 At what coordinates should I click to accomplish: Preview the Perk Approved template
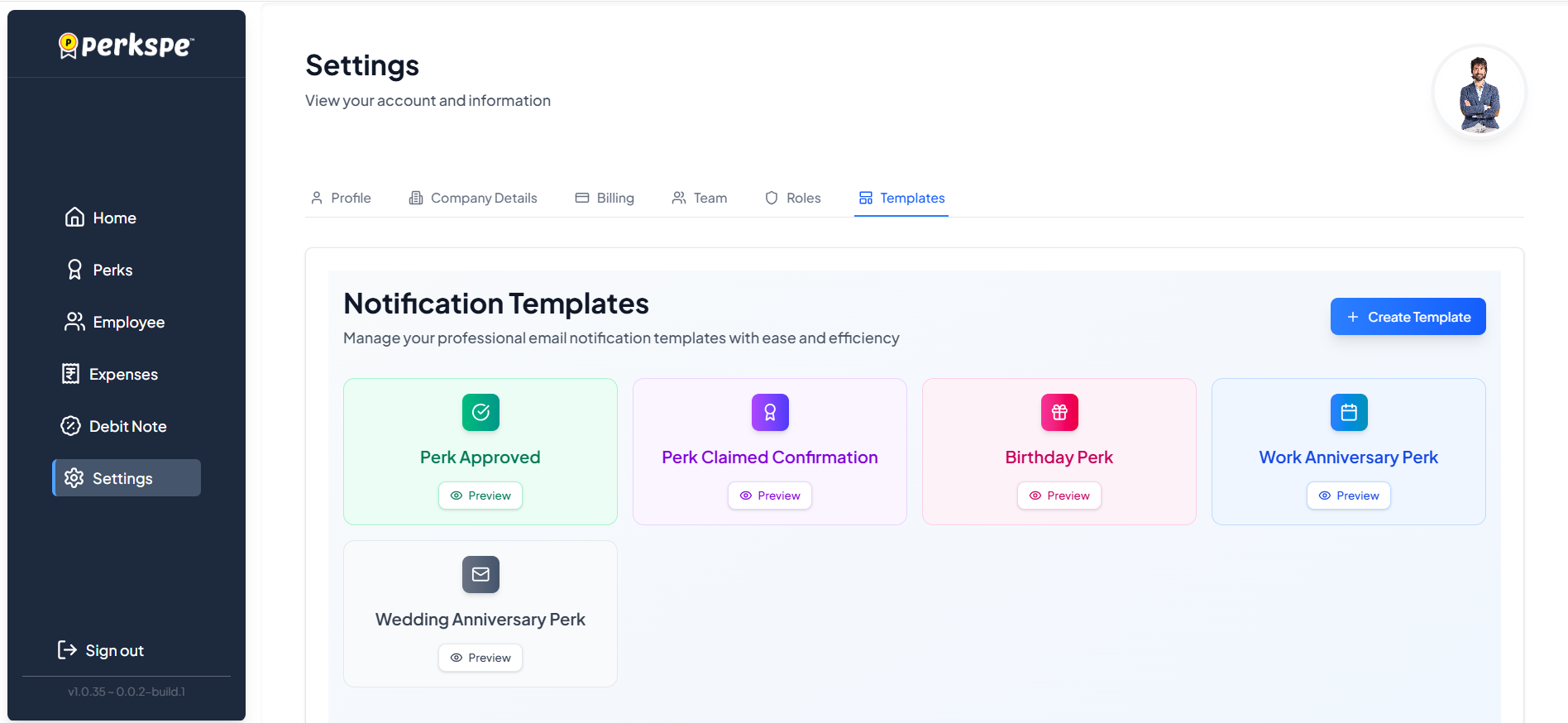pos(480,496)
